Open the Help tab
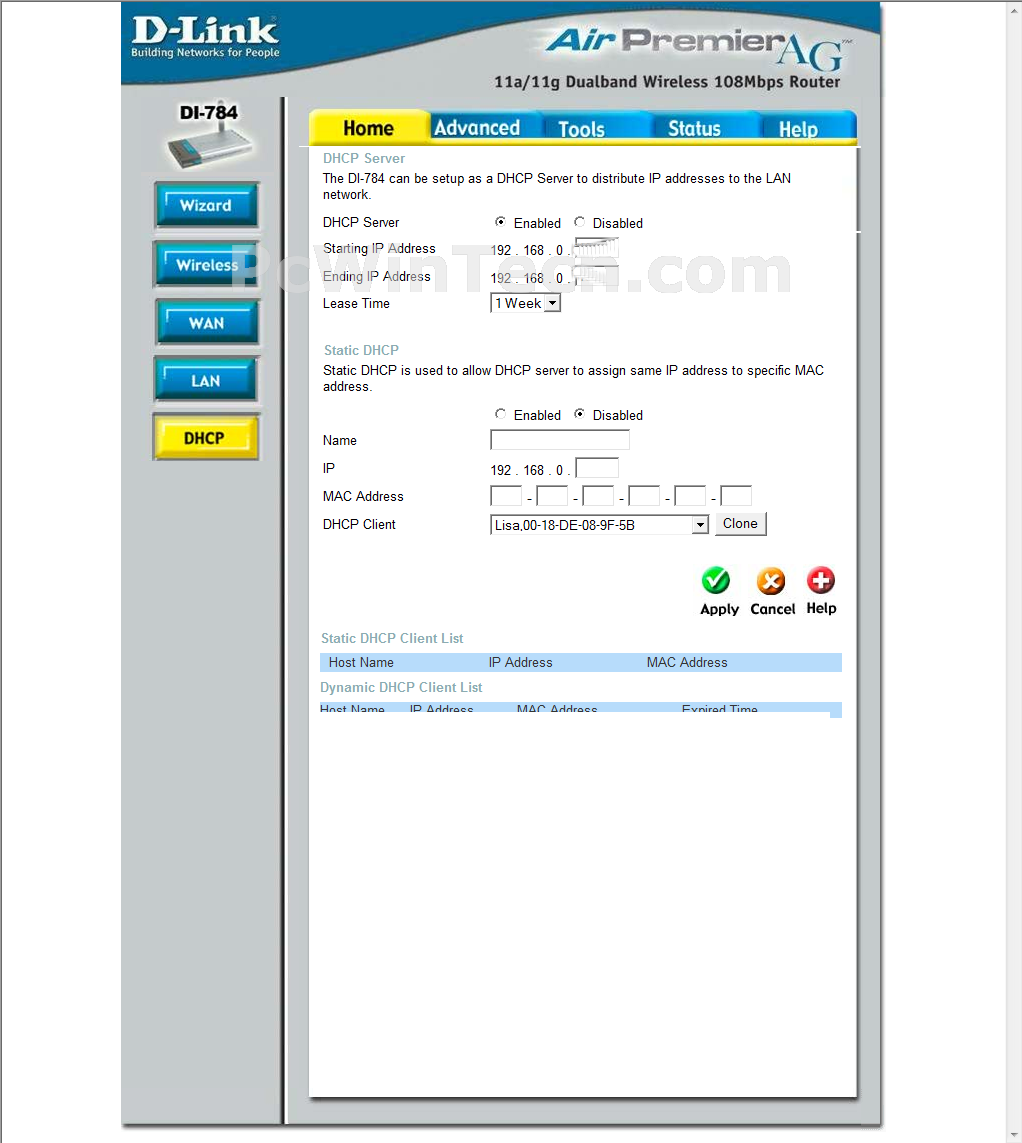The image size is (1022, 1143). [798, 129]
